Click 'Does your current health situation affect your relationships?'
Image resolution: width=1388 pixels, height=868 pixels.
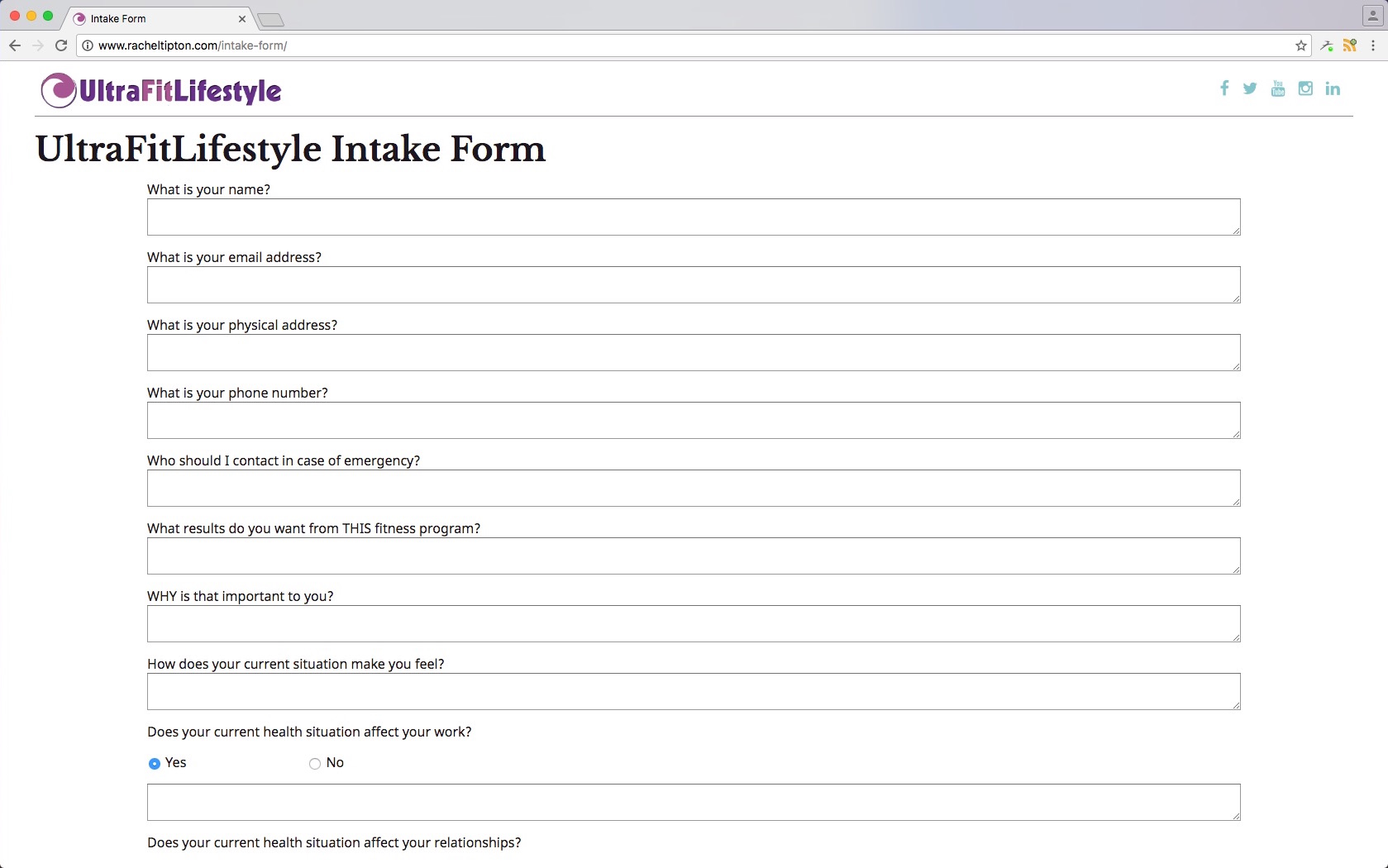[x=334, y=842]
